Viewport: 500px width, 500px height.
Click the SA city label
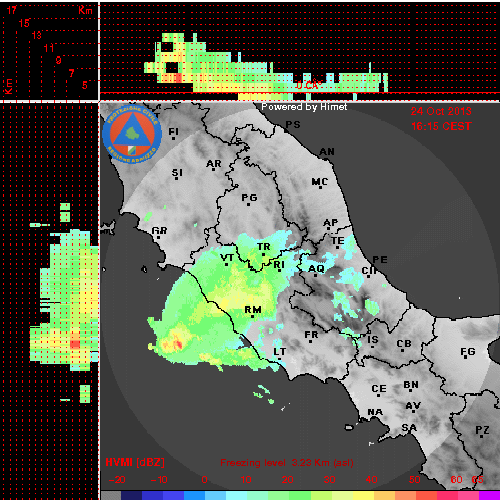[409, 427]
